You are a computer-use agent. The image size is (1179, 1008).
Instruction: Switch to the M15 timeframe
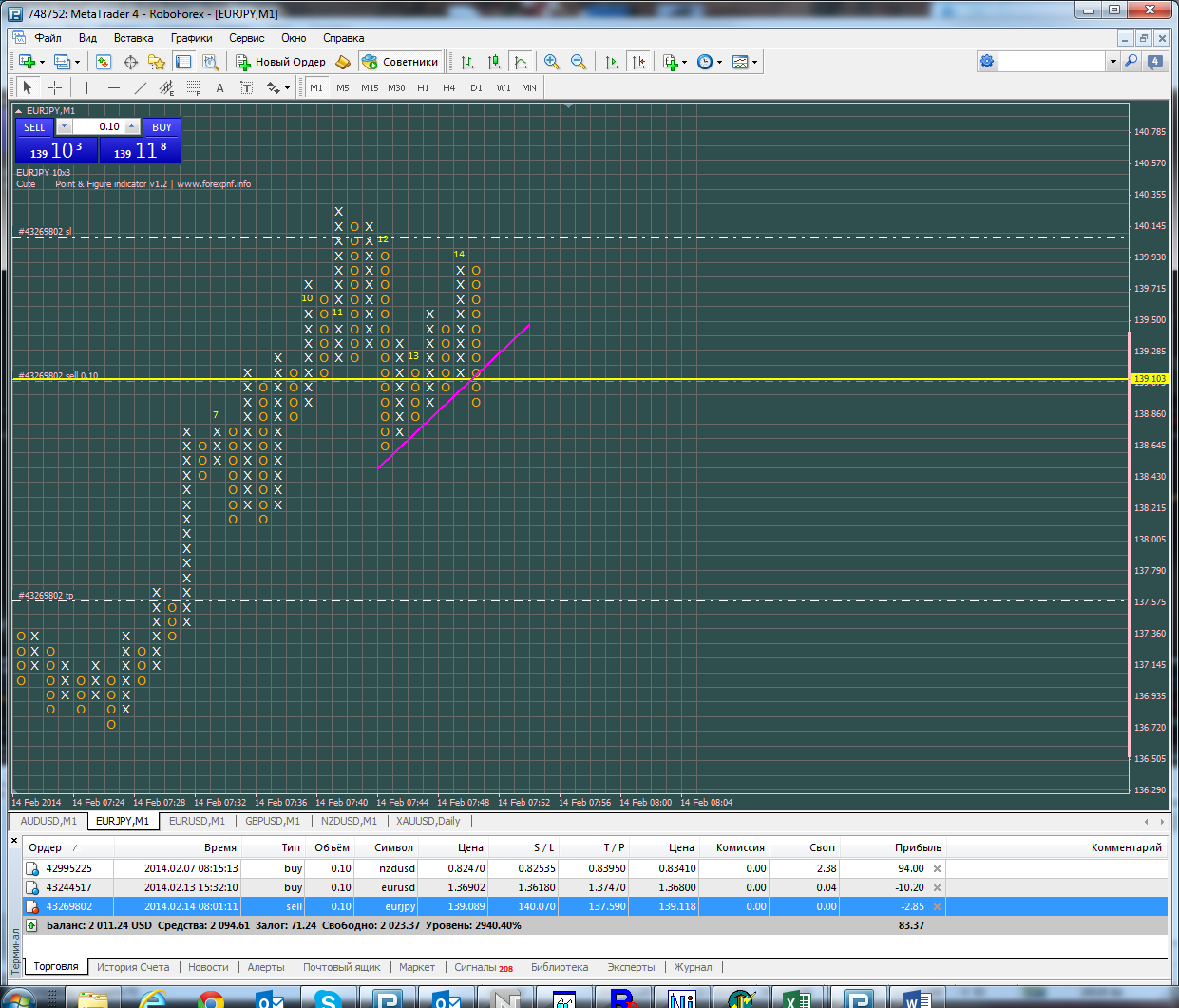(x=370, y=87)
